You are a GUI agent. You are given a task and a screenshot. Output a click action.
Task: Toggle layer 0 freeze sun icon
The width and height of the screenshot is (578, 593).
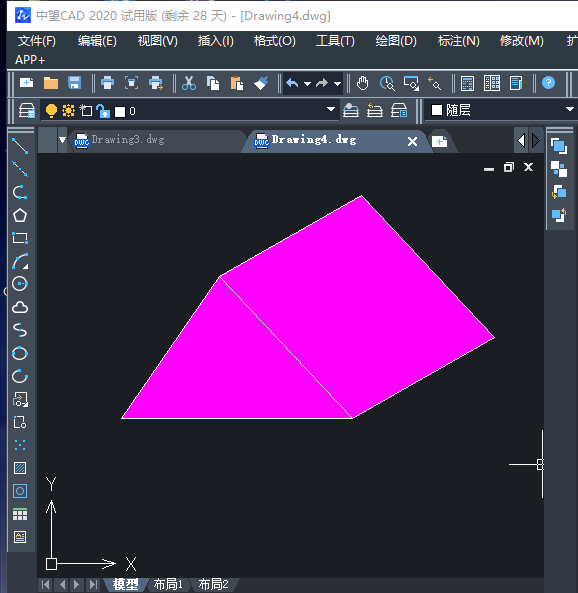pyautogui.click(x=68, y=111)
